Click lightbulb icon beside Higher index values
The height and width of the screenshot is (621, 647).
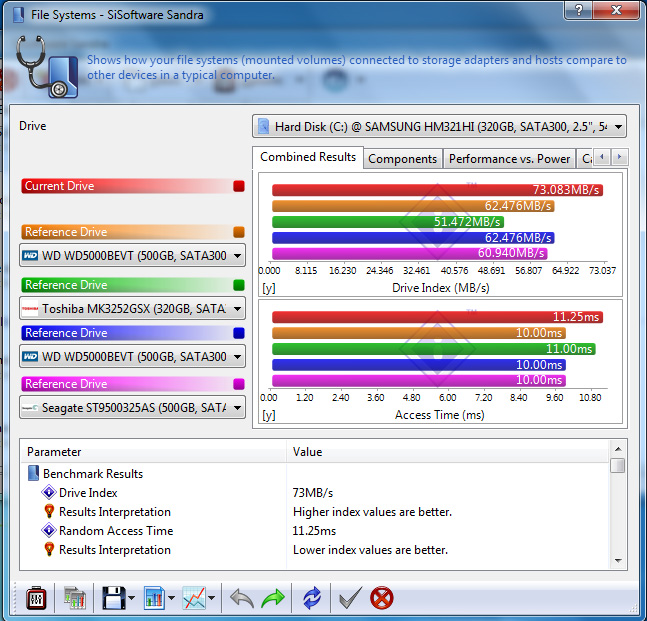[x=49, y=512]
